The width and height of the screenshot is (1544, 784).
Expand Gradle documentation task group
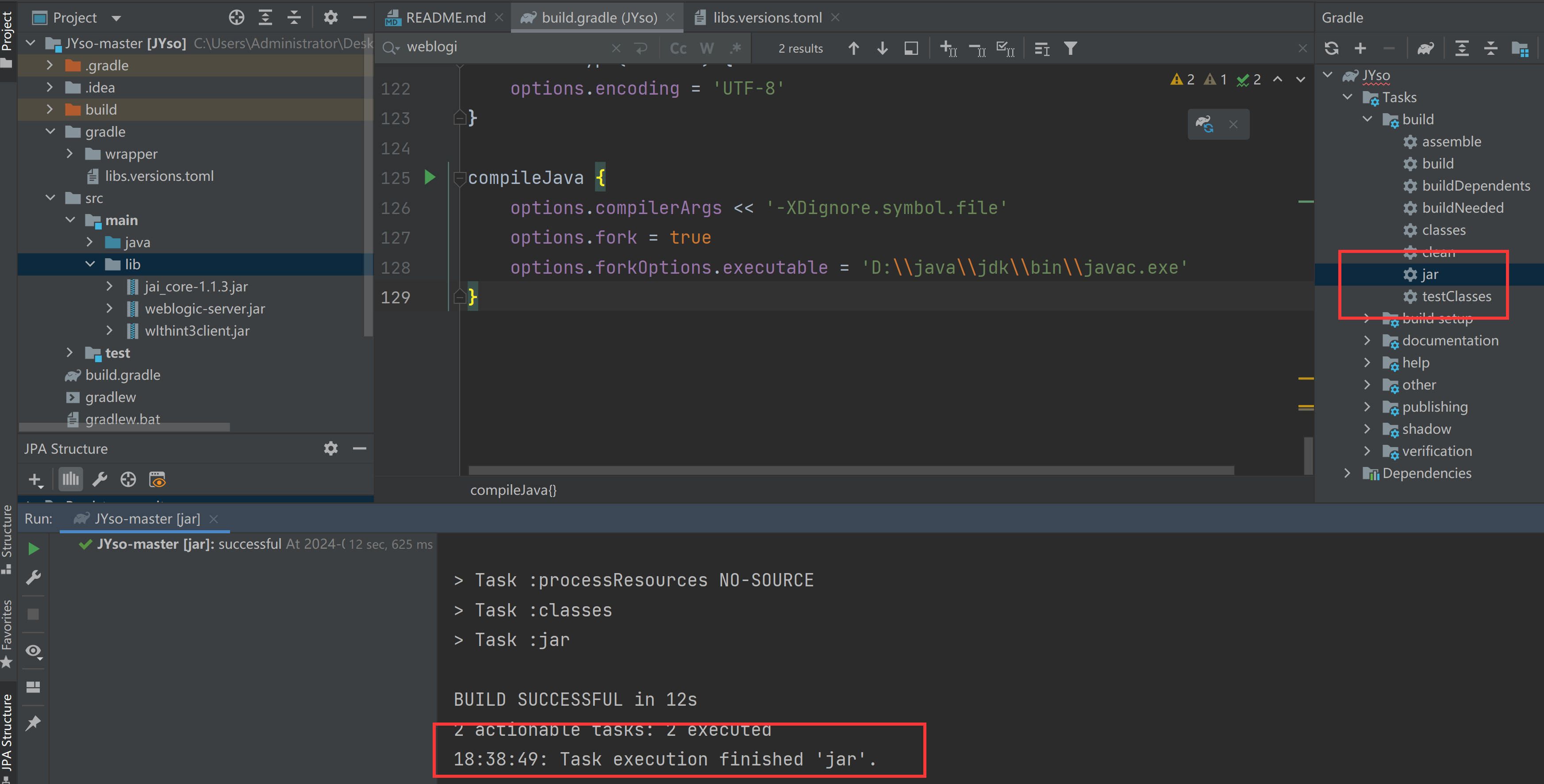(1367, 340)
